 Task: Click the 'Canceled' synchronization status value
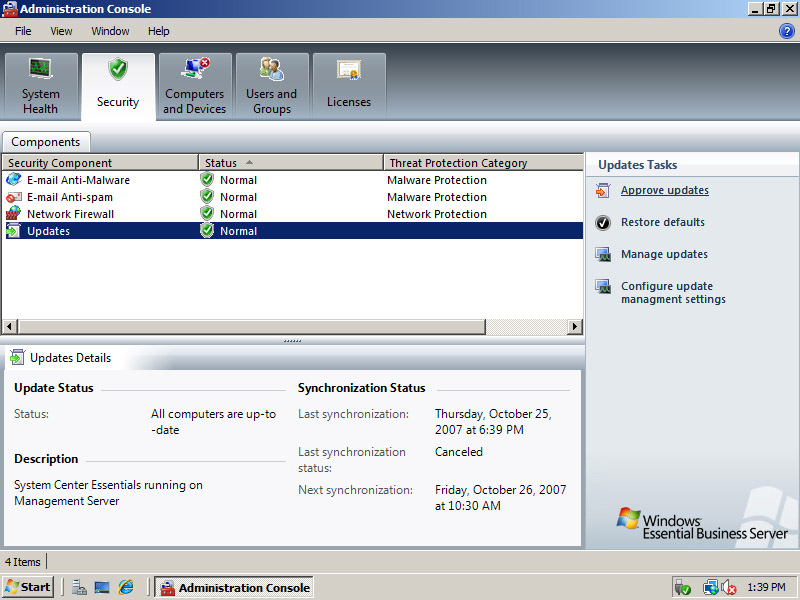[x=459, y=452]
